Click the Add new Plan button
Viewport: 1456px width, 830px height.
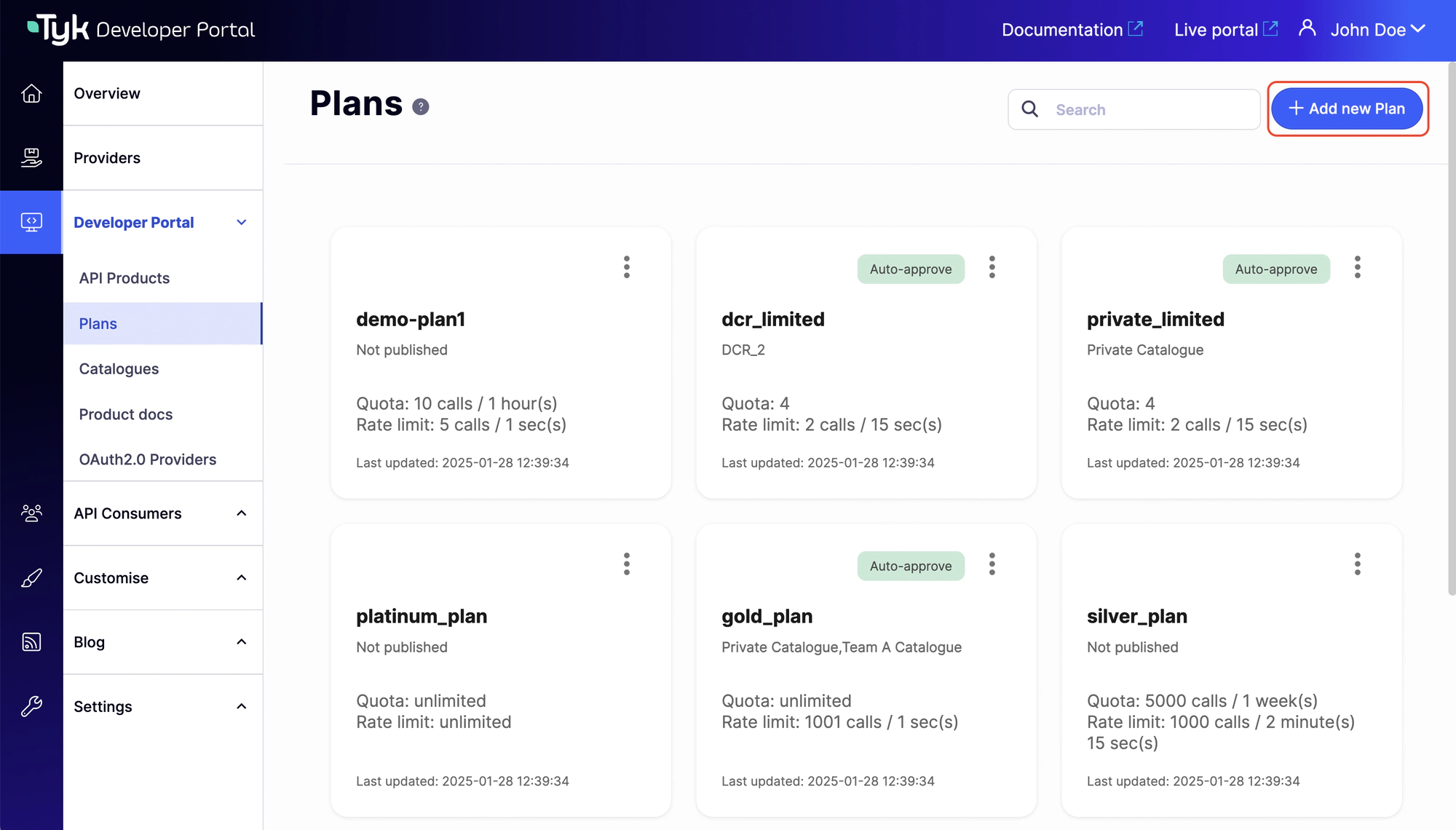[x=1347, y=108]
